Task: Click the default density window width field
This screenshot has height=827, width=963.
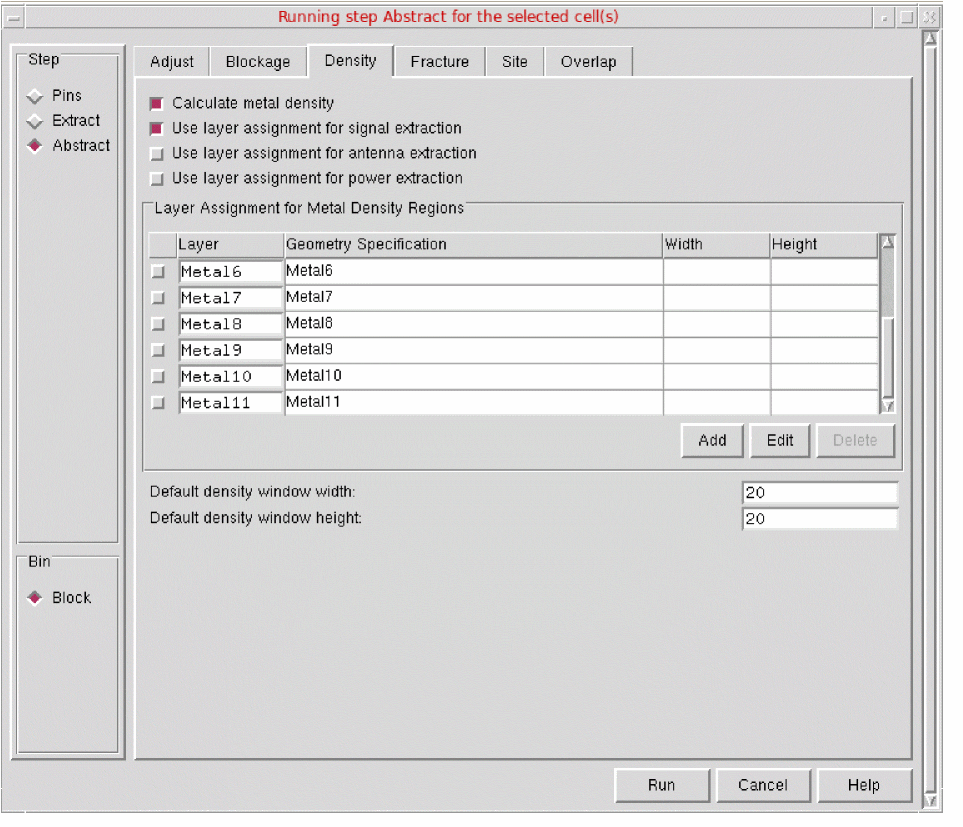Action: click(819, 493)
